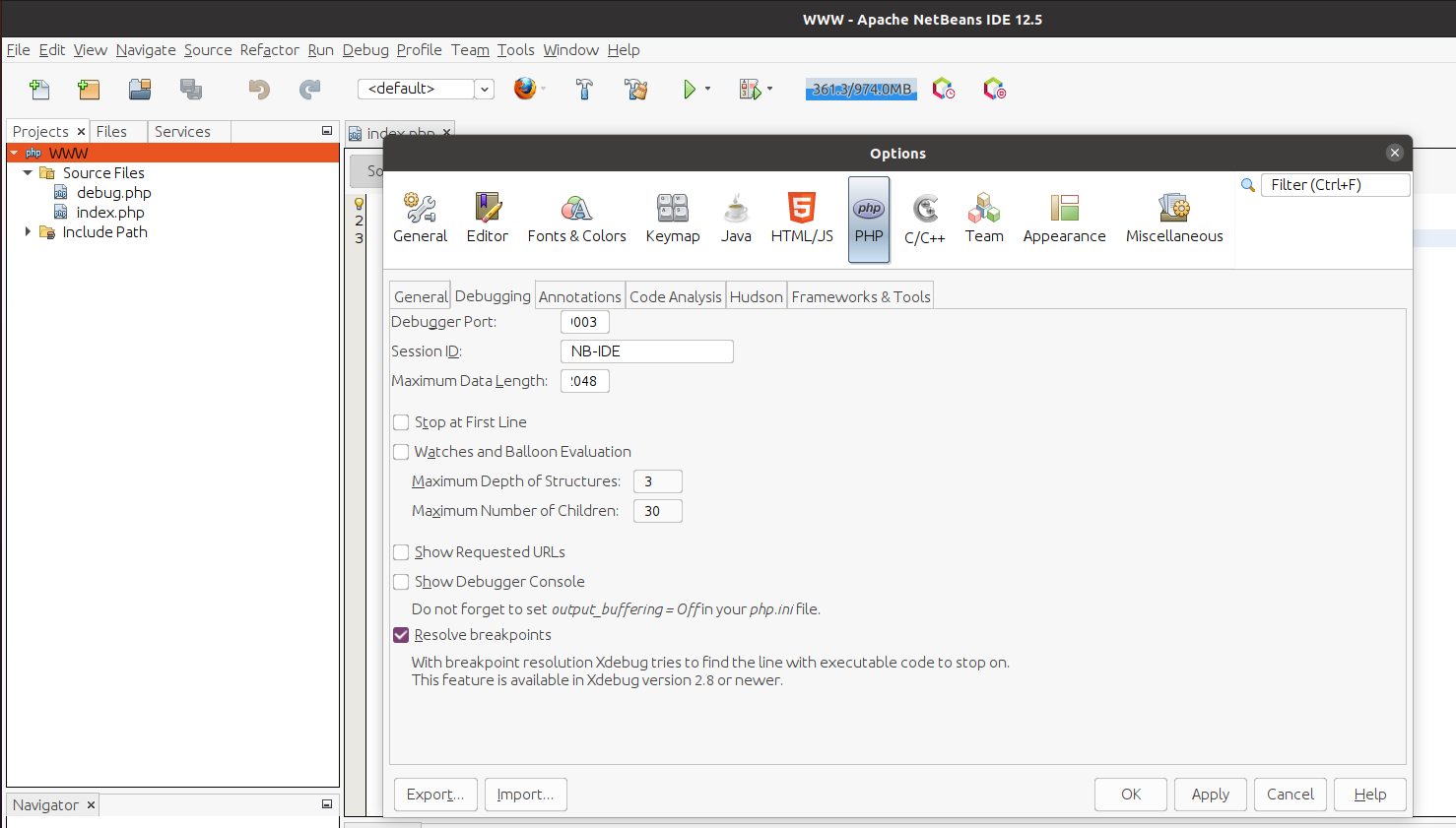The height and width of the screenshot is (828, 1456).
Task: Enable Show Debugger Console checkbox
Action: (401, 582)
